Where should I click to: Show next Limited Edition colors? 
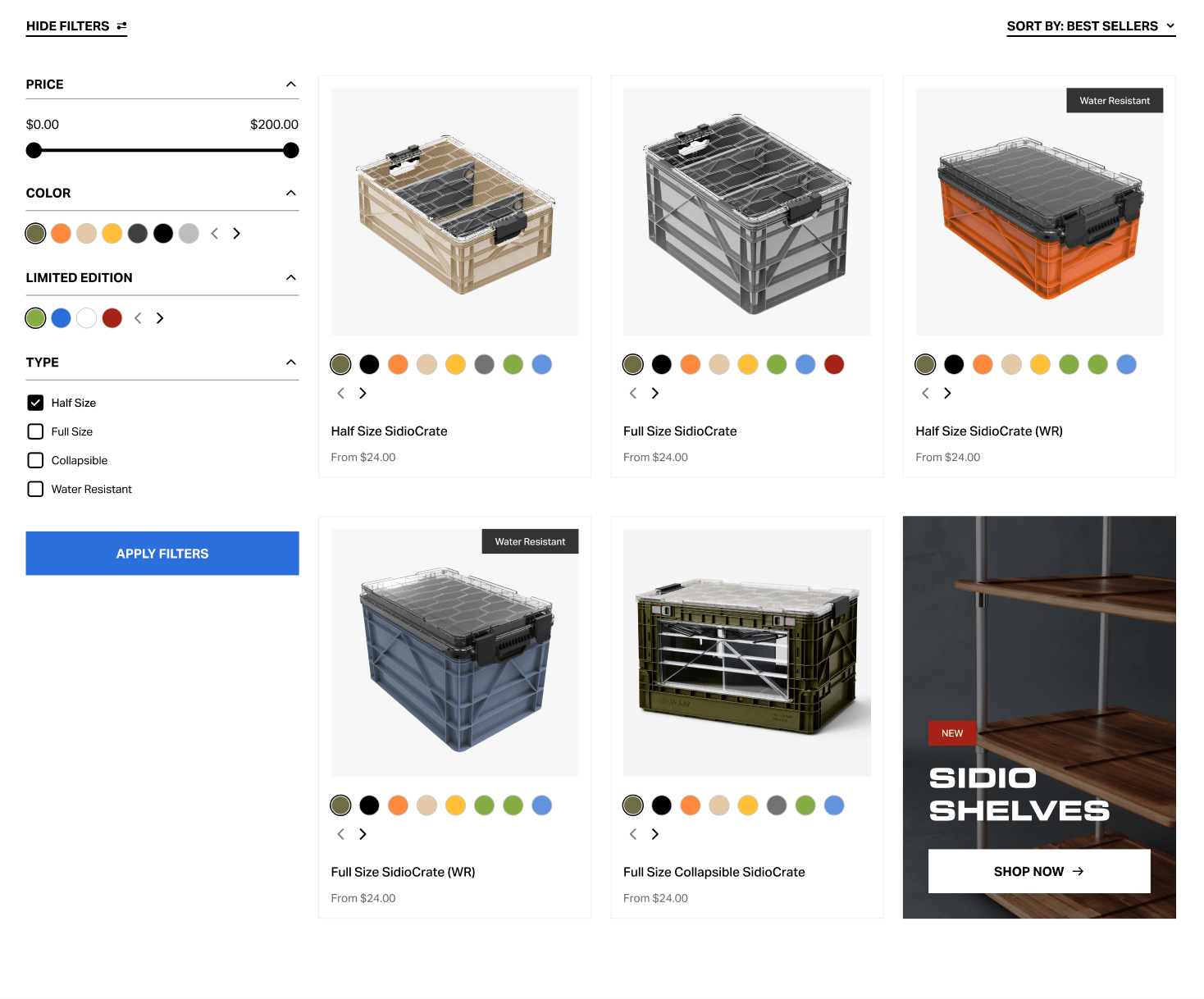[160, 318]
